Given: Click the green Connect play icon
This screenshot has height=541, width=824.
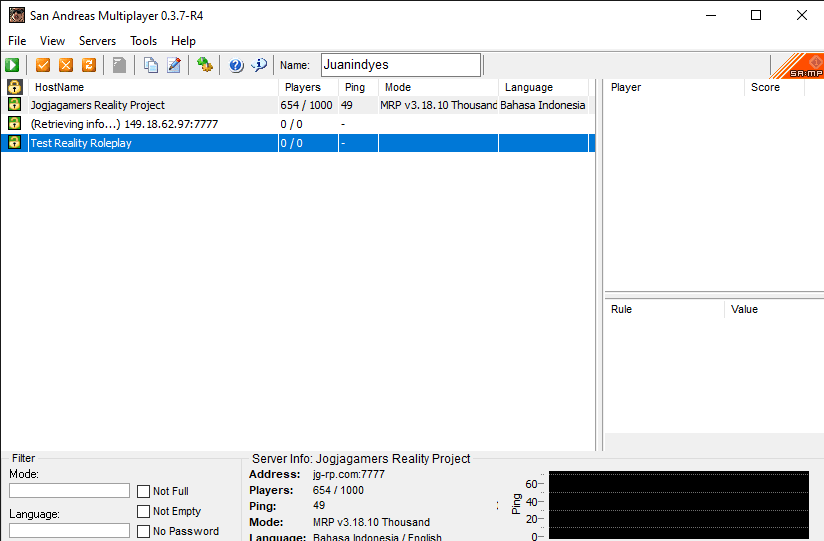Looking at the screenshot, I should tap(12, 65).
